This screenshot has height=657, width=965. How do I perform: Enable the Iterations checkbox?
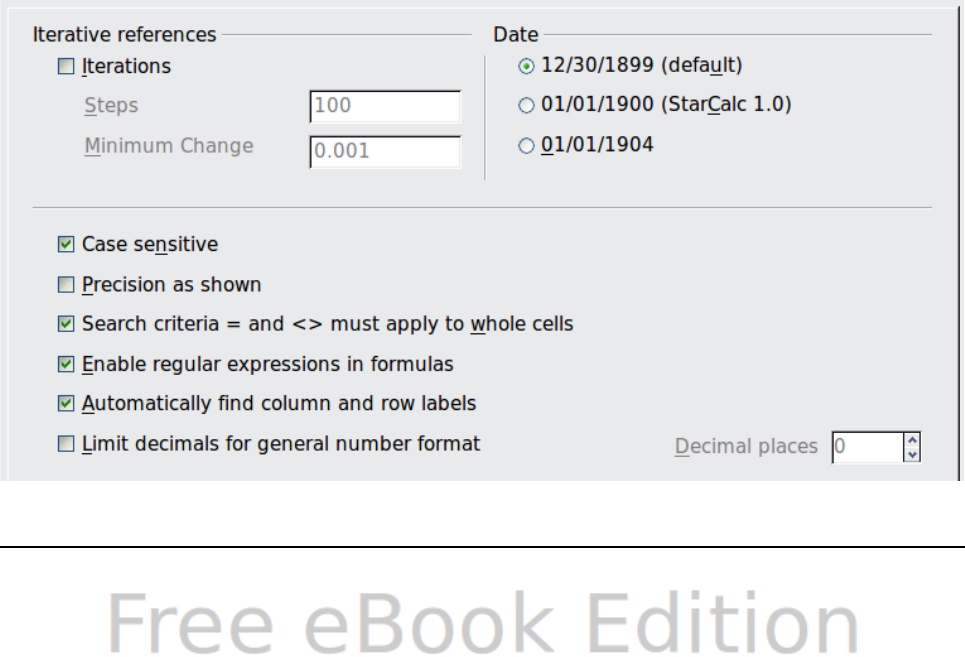point(66,67)
